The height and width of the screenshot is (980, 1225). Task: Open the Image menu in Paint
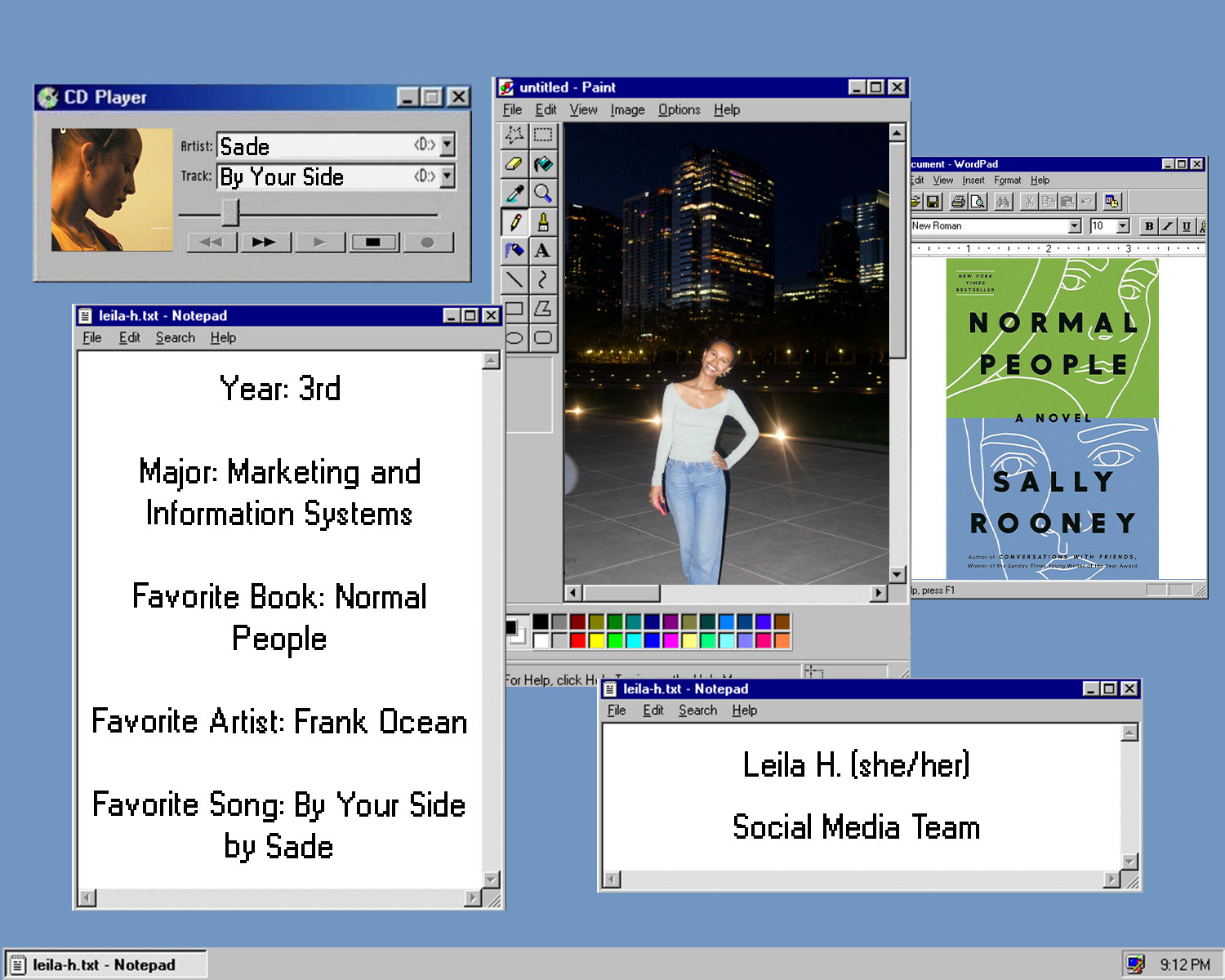point(627,109)
